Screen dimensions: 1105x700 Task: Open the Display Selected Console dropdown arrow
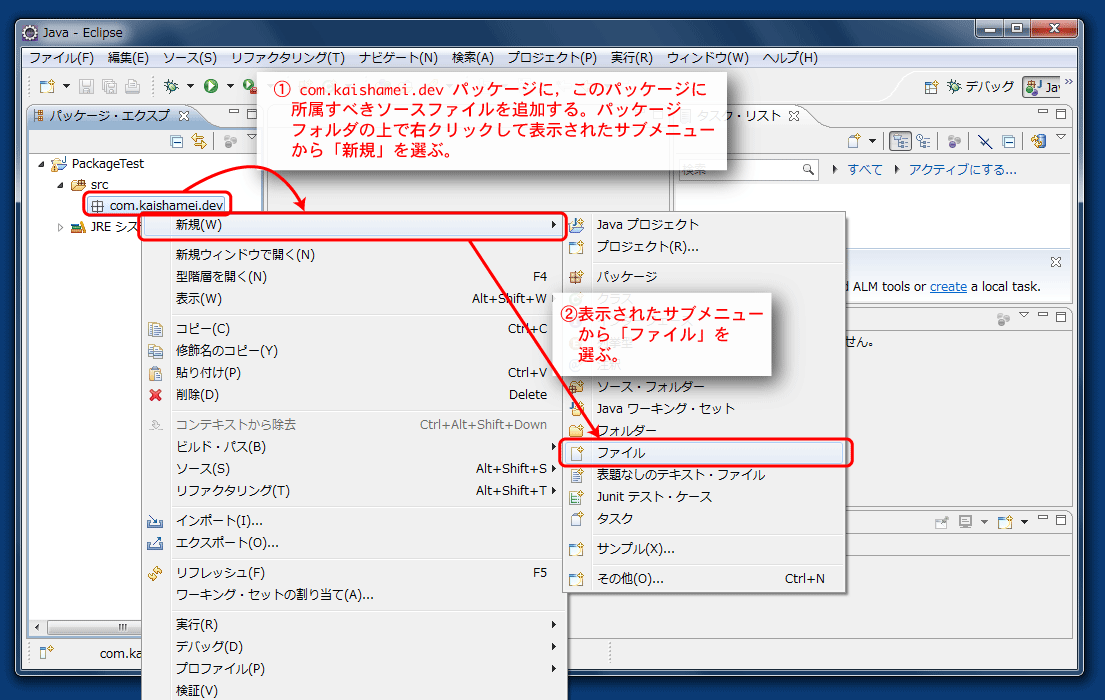(984, 522)
